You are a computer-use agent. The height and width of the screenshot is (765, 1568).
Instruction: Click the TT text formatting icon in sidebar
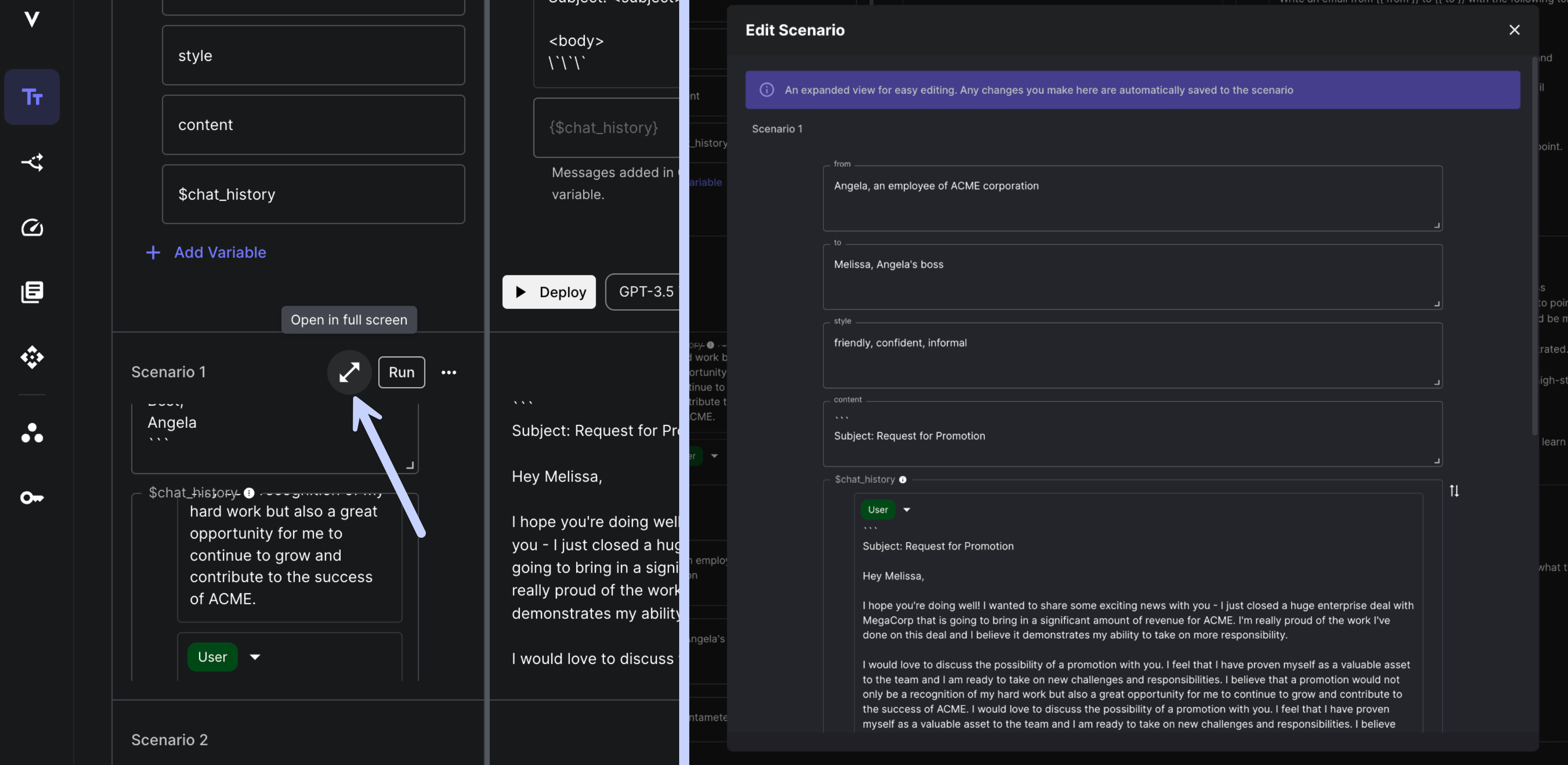[32, 96]
